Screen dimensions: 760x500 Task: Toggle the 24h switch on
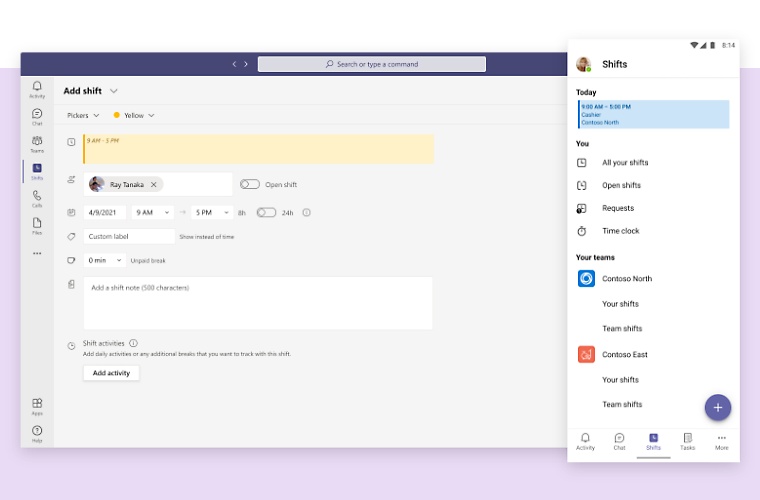coord(266,212)
